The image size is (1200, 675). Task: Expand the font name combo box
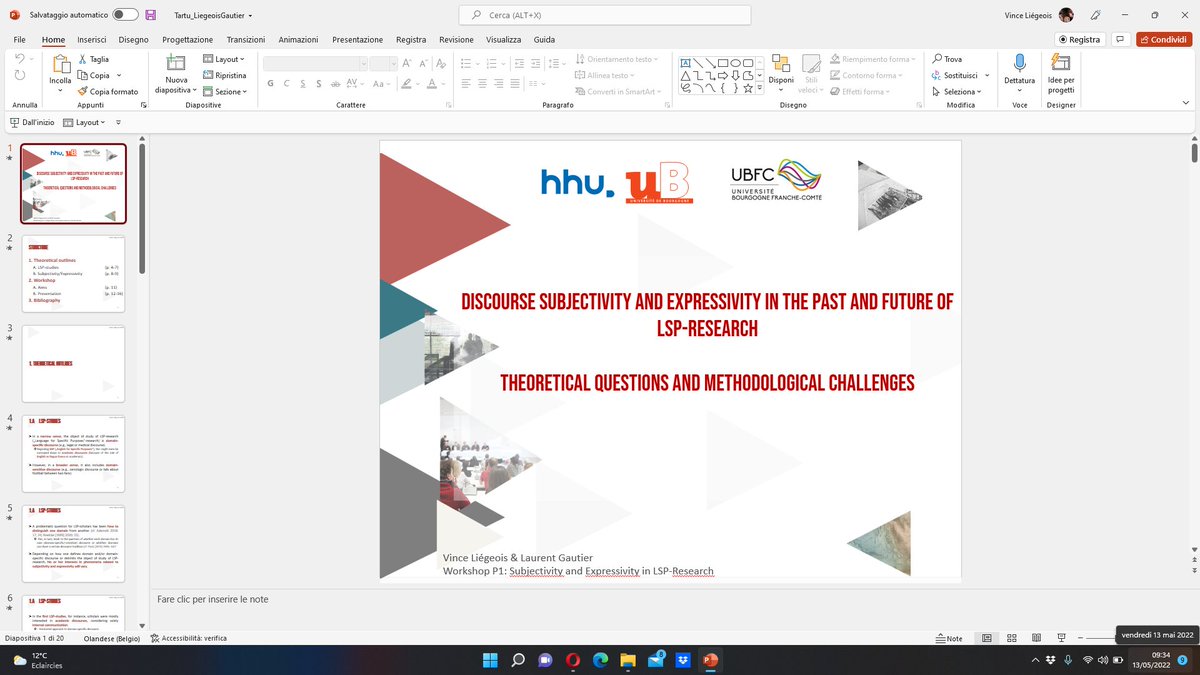[x=362, y=62]
